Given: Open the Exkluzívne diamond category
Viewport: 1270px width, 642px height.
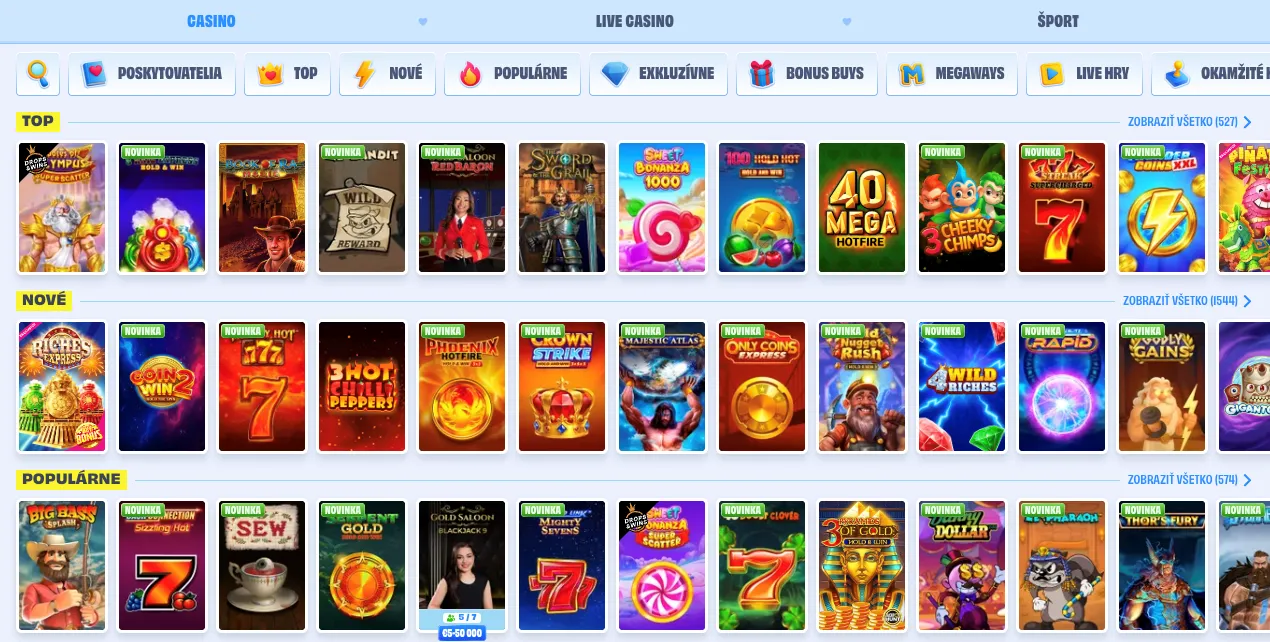Looking at the screenshot, I should click(x=659, y=74).
